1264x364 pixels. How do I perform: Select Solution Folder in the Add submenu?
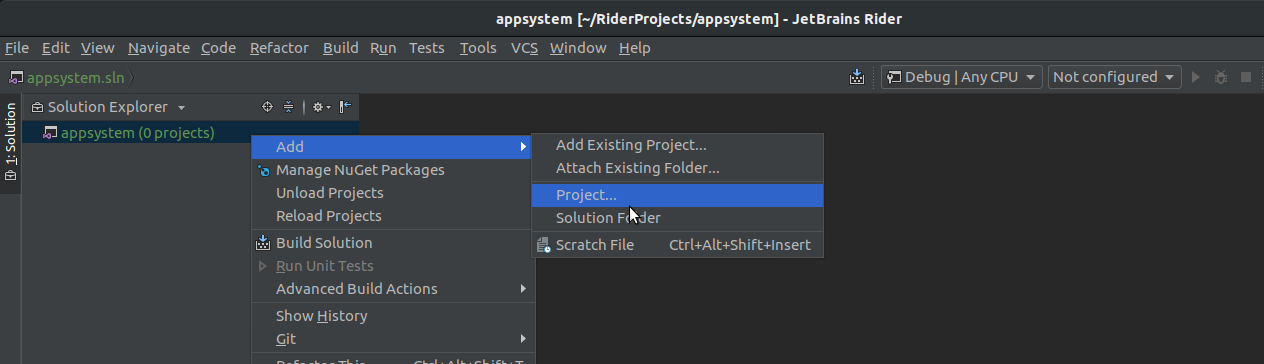pyautogui.click(x=677, y=218)
